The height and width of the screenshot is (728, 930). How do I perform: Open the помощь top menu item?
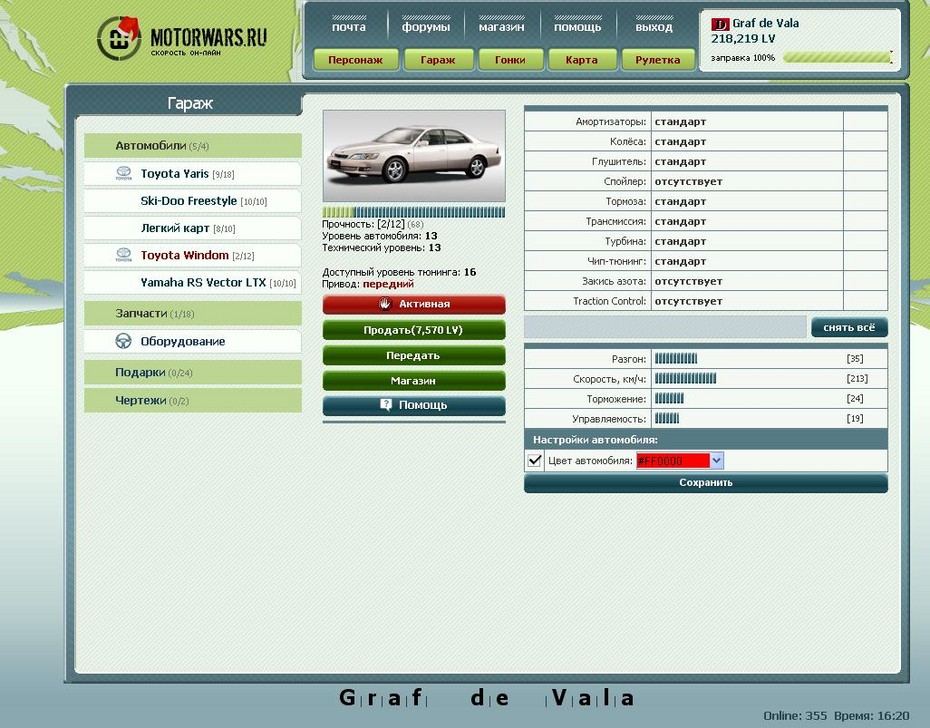point(578,27)
